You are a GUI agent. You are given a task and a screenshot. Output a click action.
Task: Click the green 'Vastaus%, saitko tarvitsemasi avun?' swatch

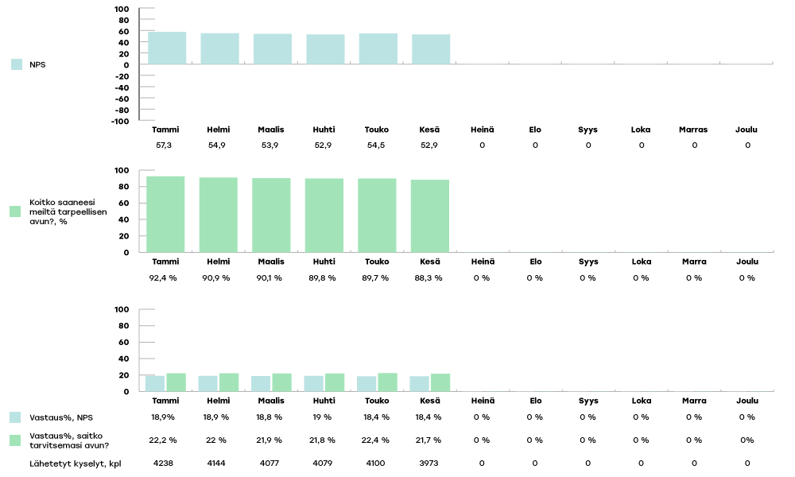point(15,440)
